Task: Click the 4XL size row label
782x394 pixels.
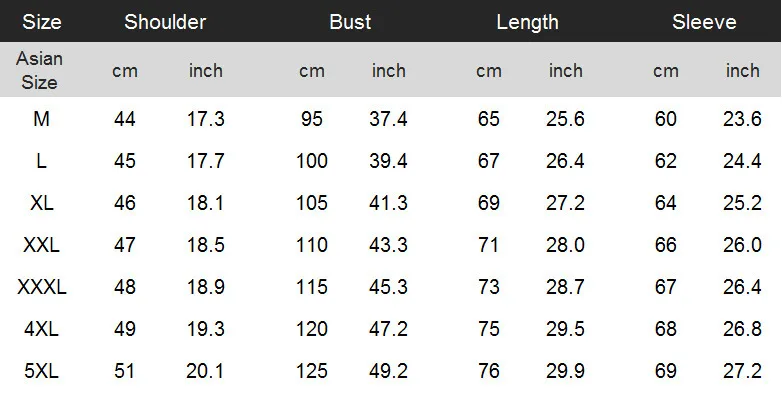Action: (41, 329)
